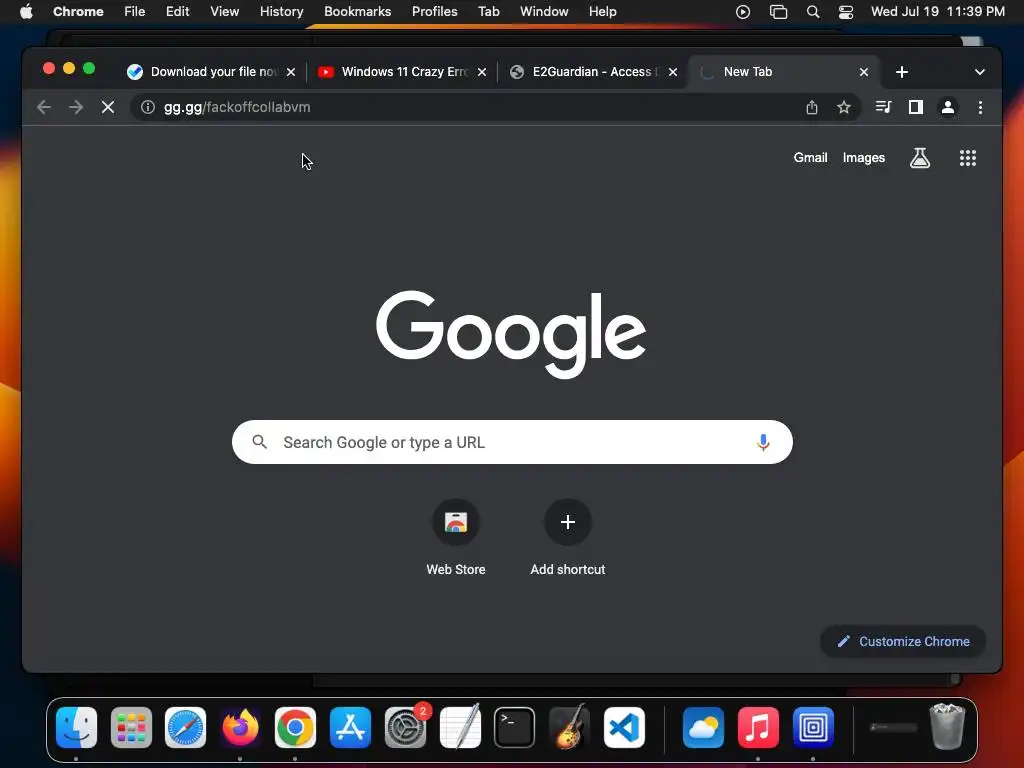Open Visual Studio Code in Dock
1024x768 pixels.
[x=624, y=728]
